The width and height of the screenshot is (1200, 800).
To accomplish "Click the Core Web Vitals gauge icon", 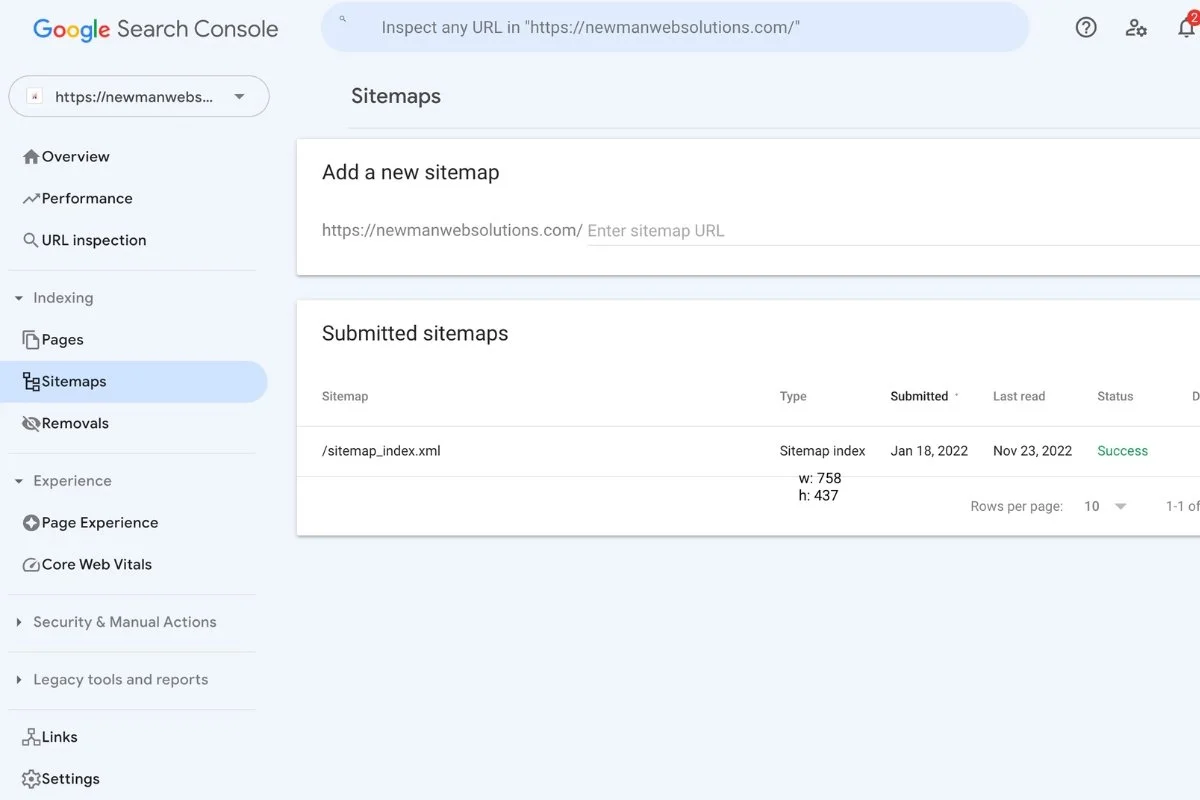I will 31,565.
